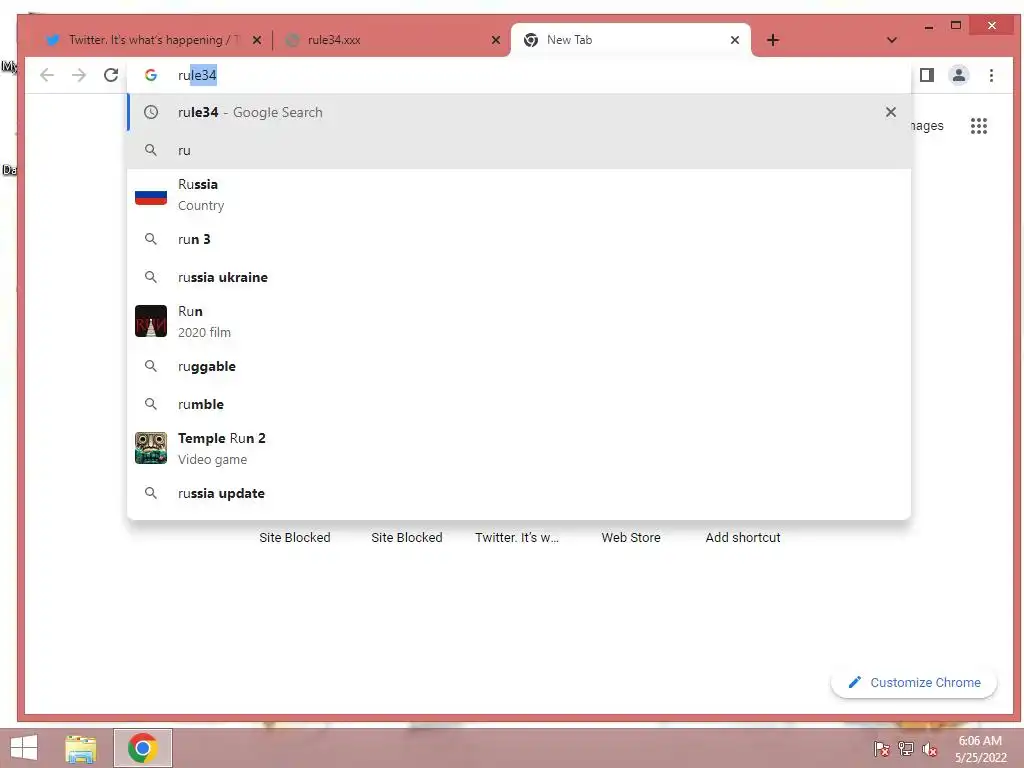Choose the 'run 3' suggestion
Viewport: 1024px width, 768px height.
coord(519,239)
